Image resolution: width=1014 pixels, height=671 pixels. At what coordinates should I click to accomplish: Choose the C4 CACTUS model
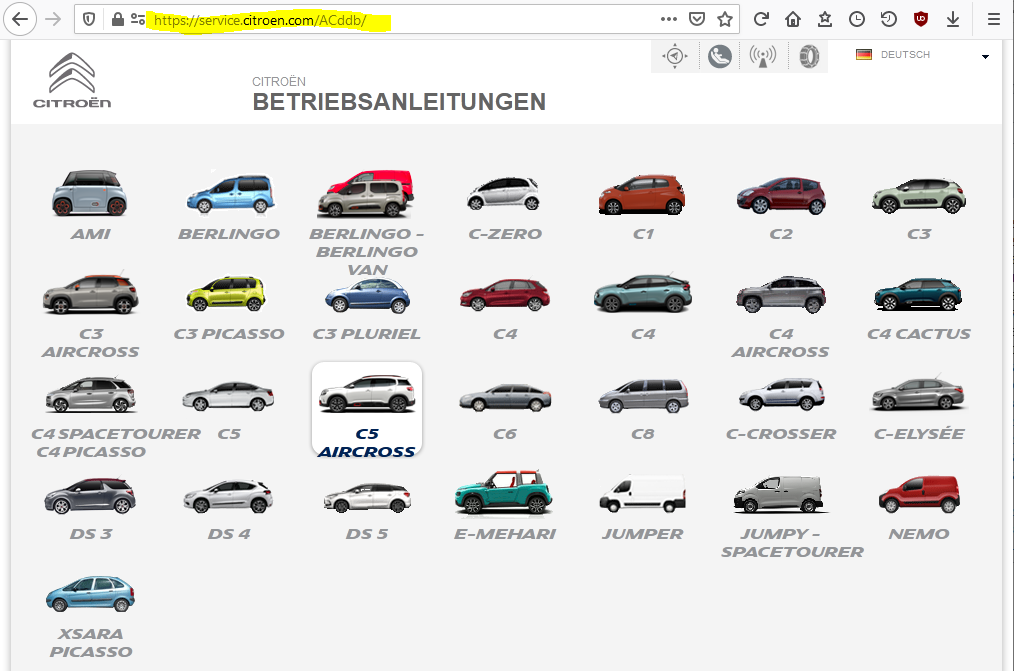(x=918, y=307)
